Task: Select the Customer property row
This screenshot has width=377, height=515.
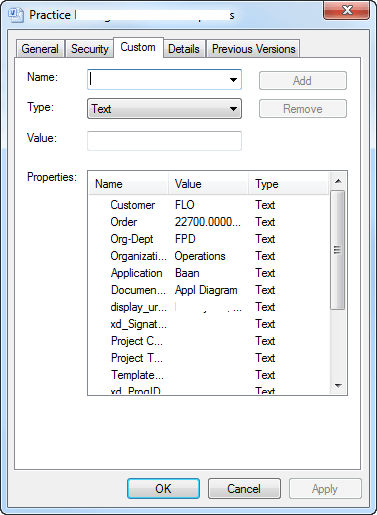Action: pyautogui.click(x=209, y=205)
